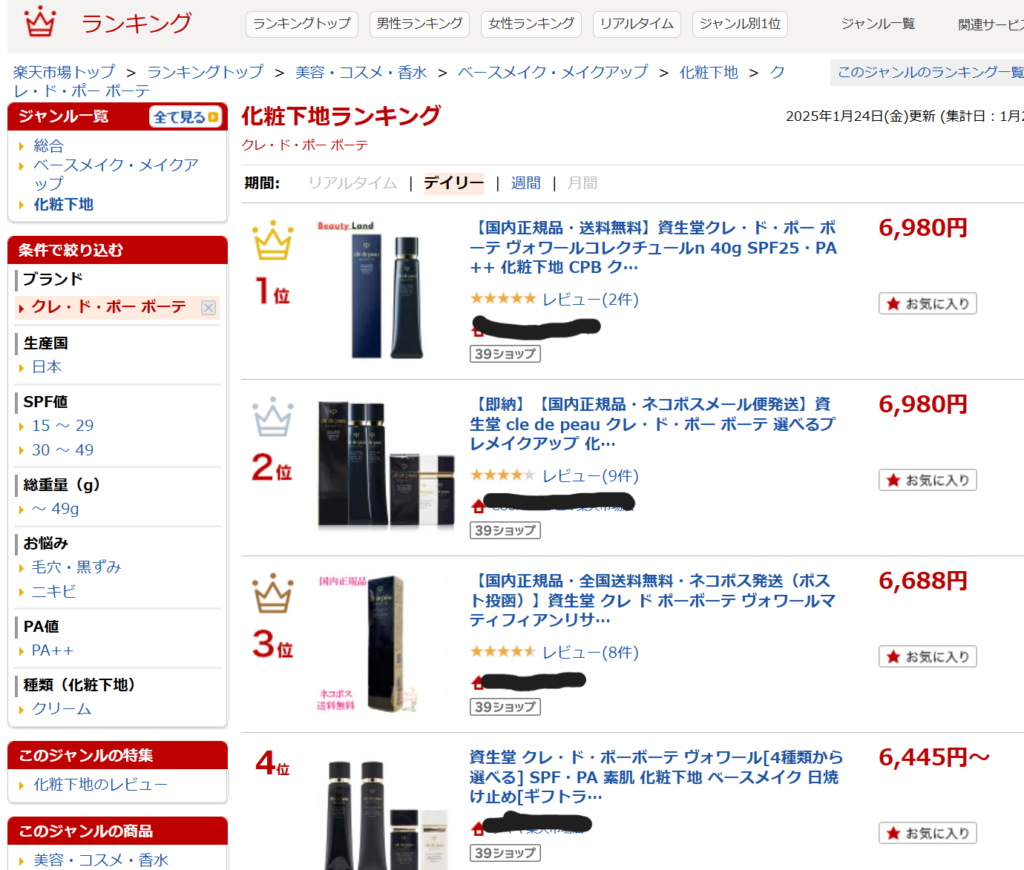1024x870 pixels.
Task: Remove the クレ・ド・ポー ボーテ brand filter
Action: click(208, 308)
